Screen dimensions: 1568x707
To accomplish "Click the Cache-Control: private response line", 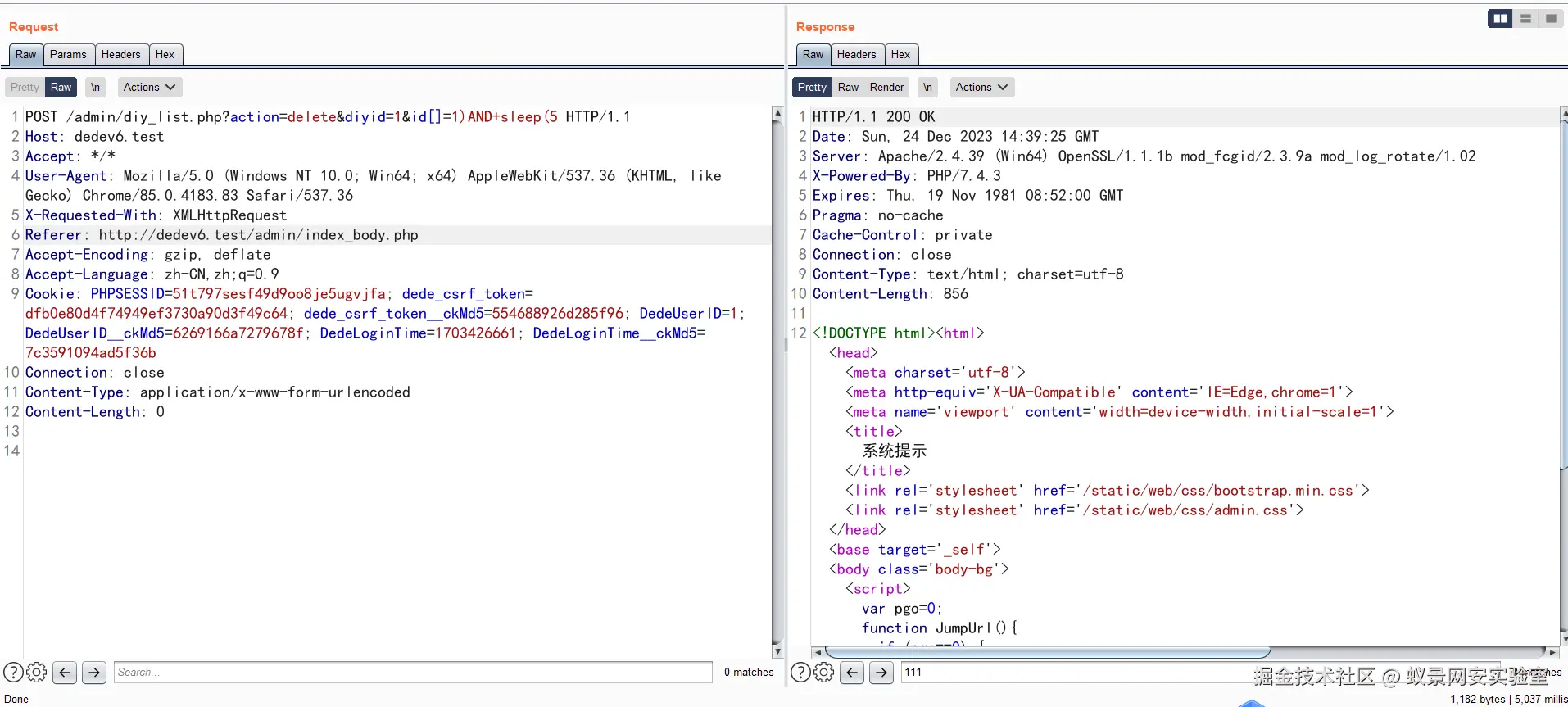I will click(902, 235).
